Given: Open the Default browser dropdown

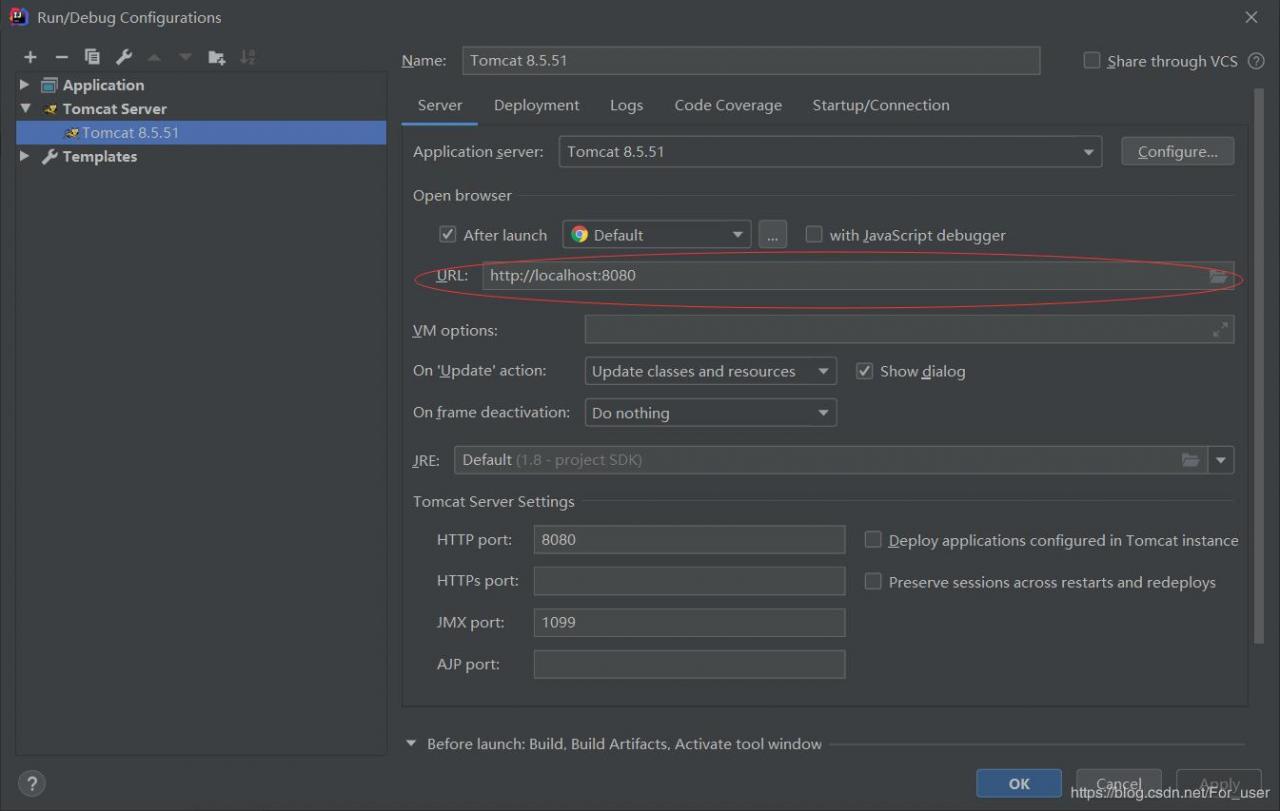Looking at the screenshot, I should 657,235.
